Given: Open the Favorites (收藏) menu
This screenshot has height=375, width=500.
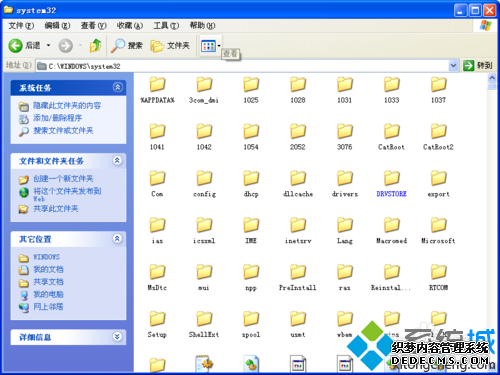Looking at the screenshot, I should point(130,26).
